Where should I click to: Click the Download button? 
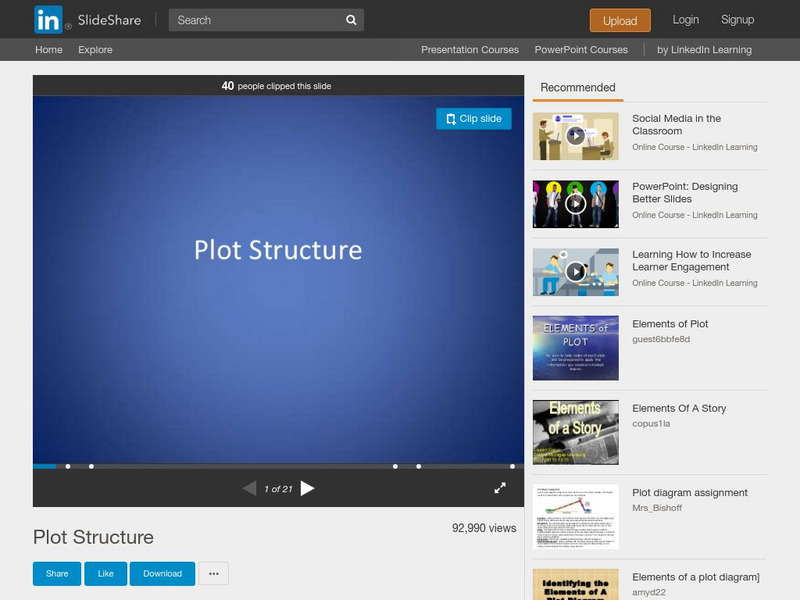[x=162, y=573]
